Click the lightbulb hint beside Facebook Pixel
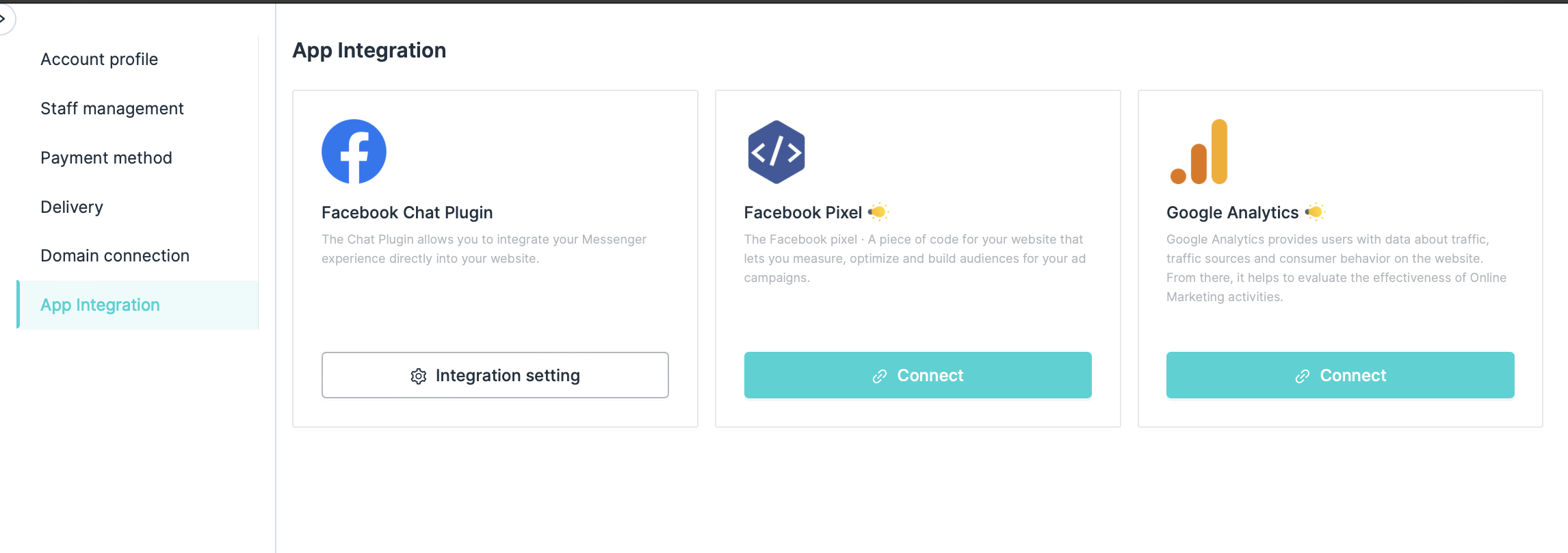The width and height of the screenshot is (1568, 553). pos(878,212)
